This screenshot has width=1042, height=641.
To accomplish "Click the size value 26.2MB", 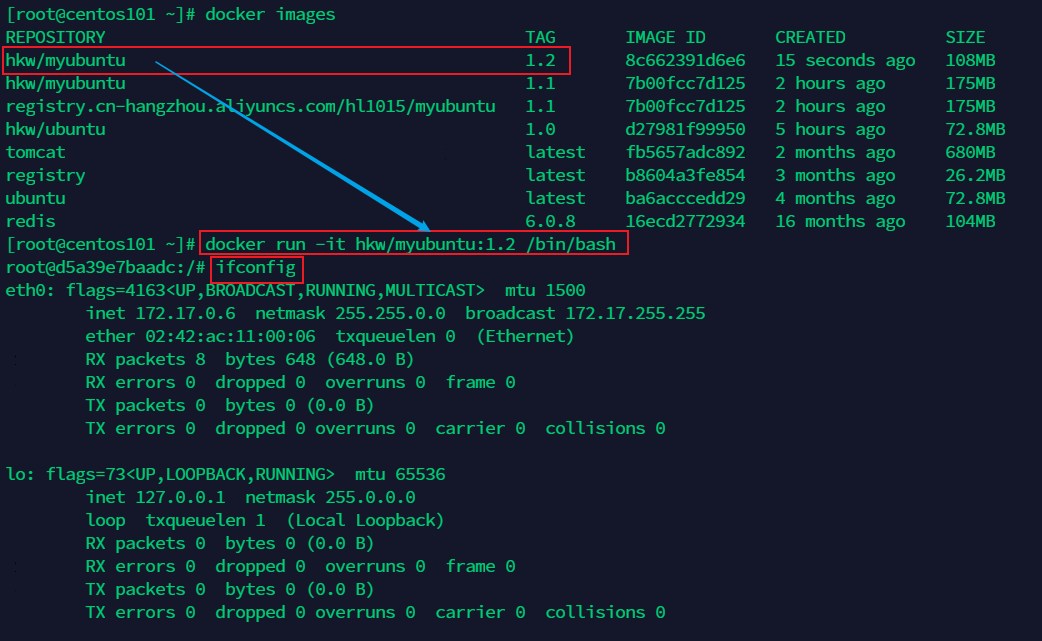I will click(x=975, y=175).
